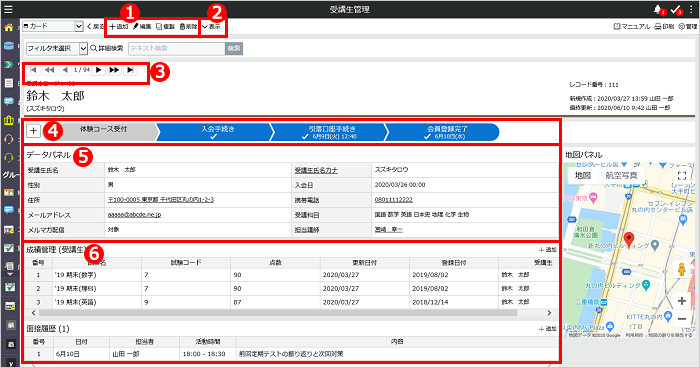
Task: Switch map to 航空写真 view
Action: [621, 176]
